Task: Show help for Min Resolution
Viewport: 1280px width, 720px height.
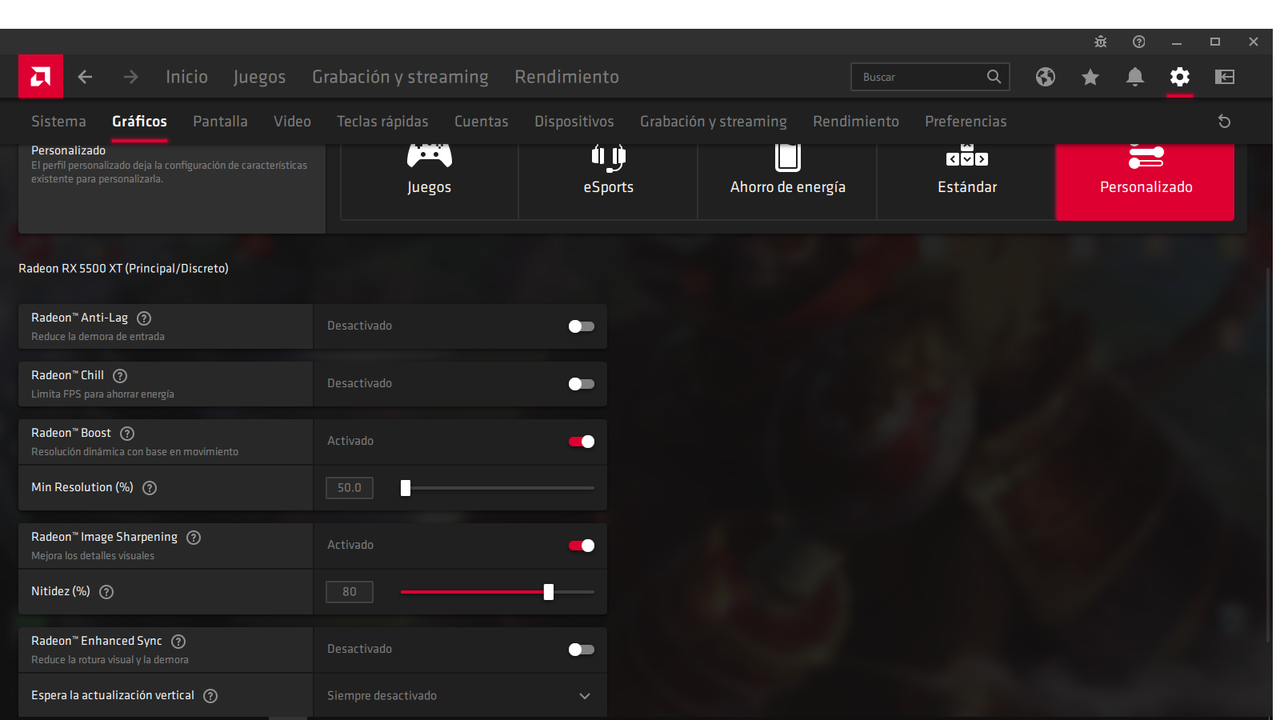Action: pyautogui.click(x=150, y=488)
